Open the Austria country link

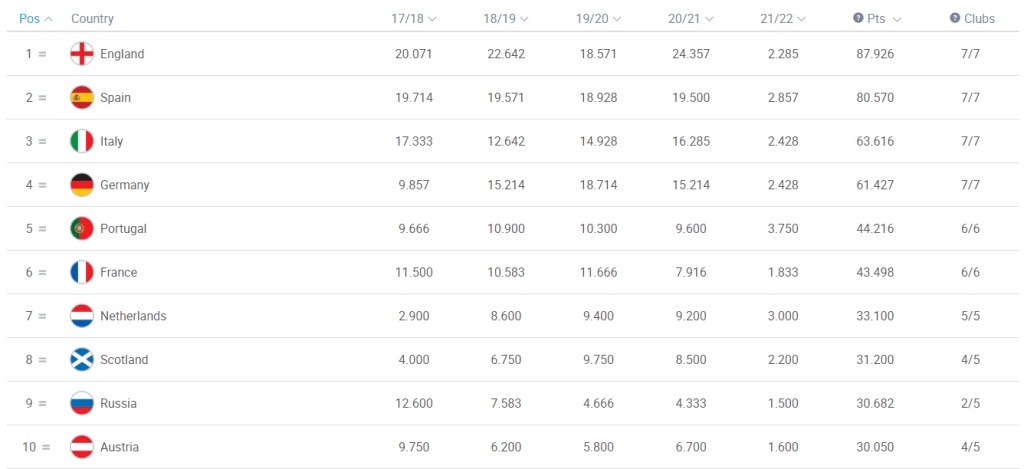119,447
